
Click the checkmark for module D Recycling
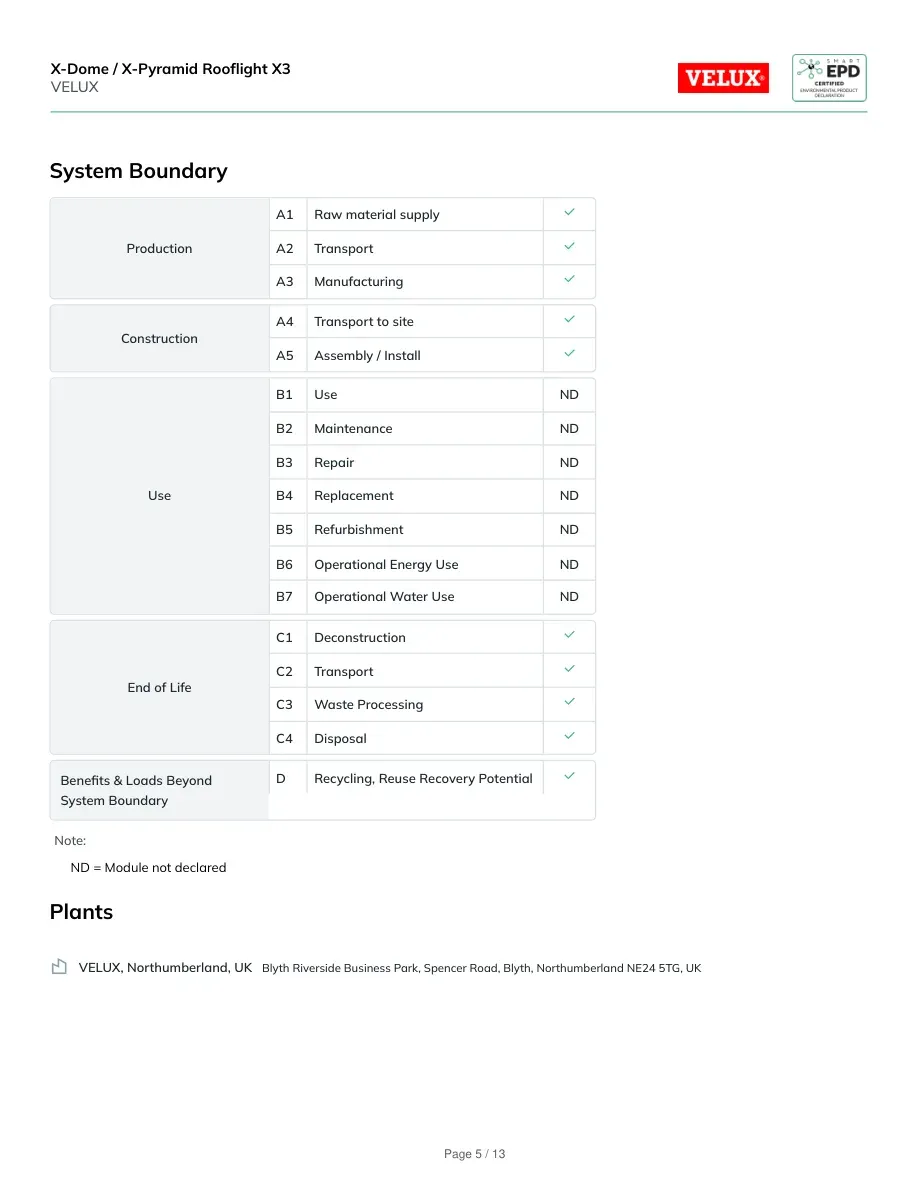click(569, 776)
